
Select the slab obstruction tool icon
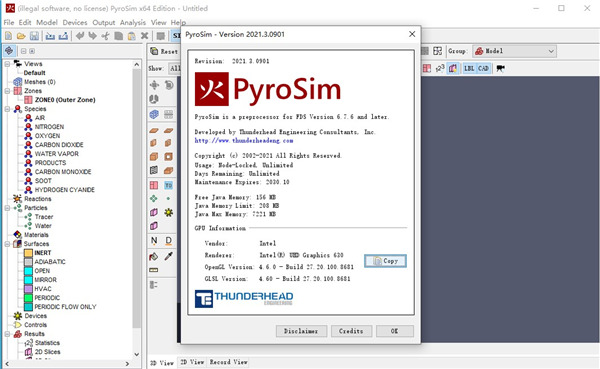coord(154,131)
